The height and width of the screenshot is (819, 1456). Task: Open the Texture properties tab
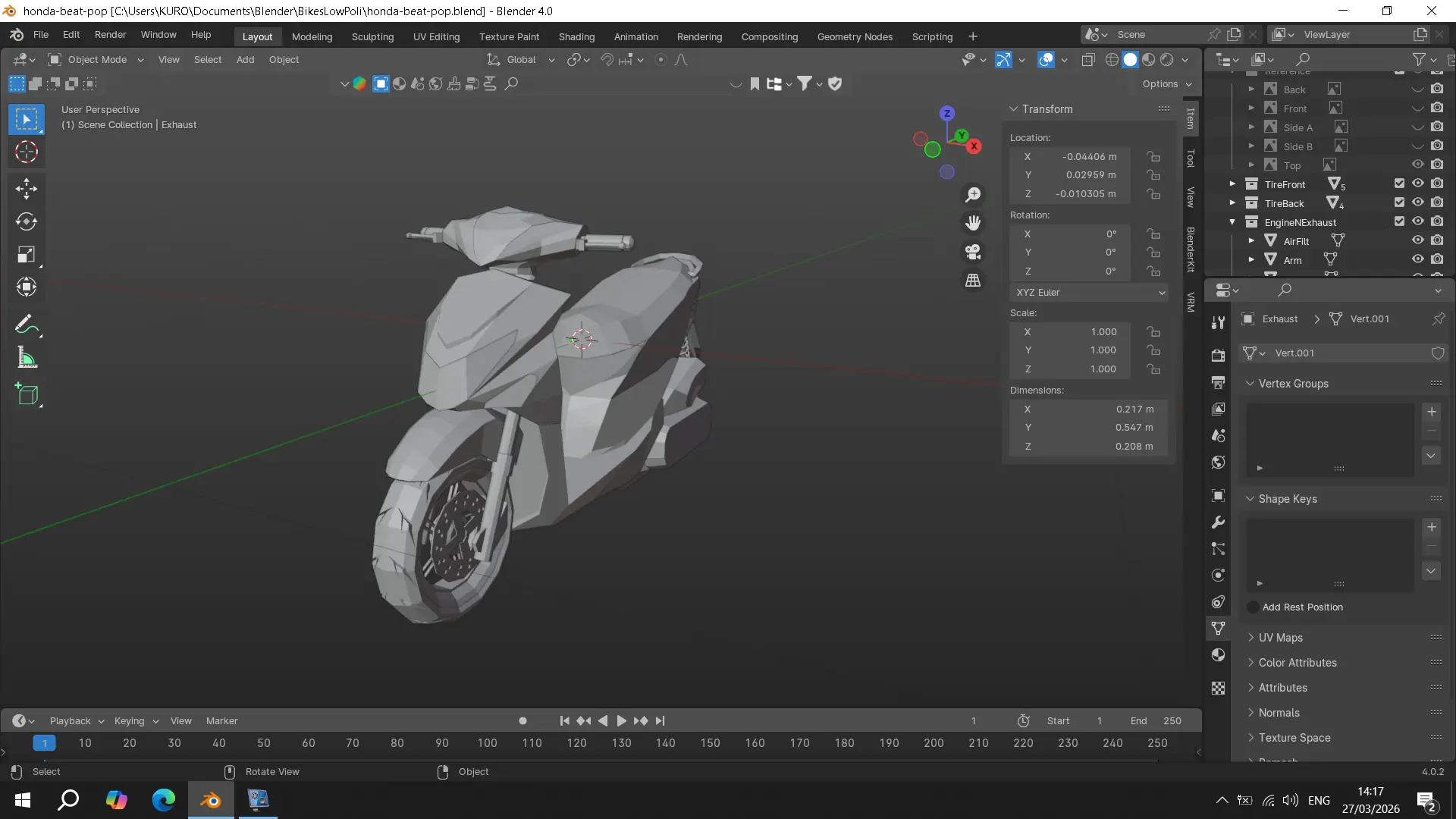1218,688
